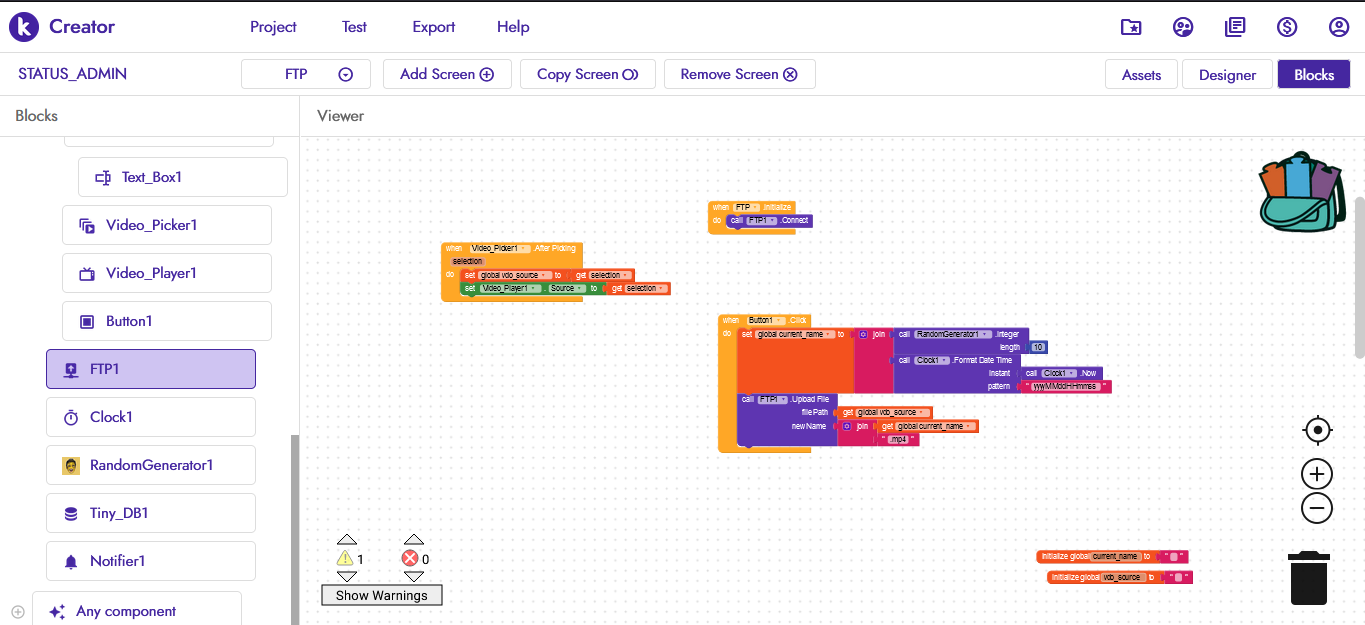
Task: Zoom in with the plus icon
Action: (x=1317, y=474)
